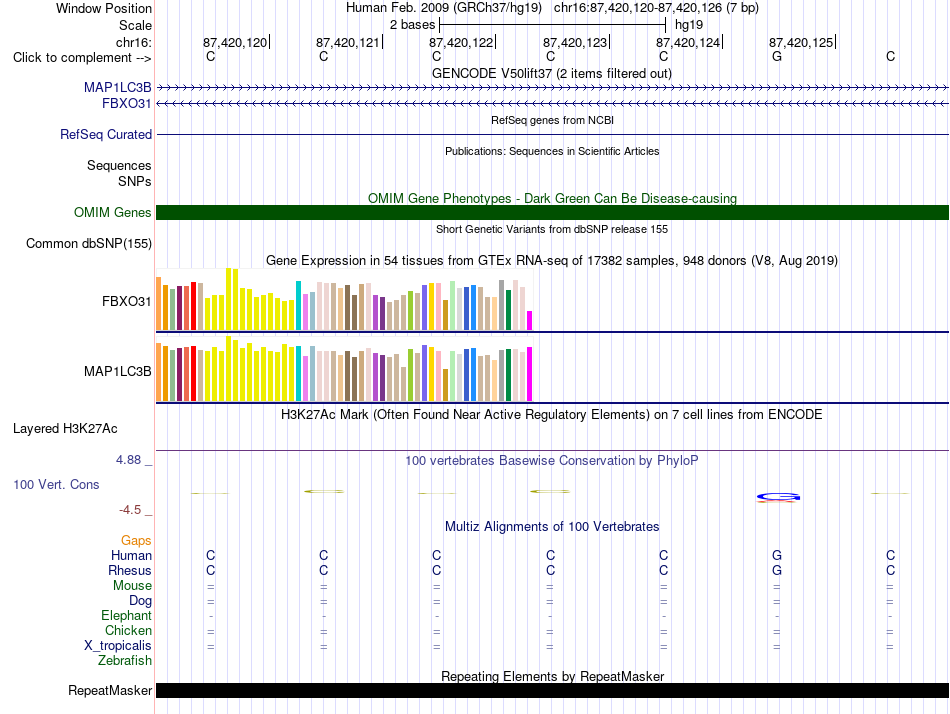Open the 100 Vert. Cons track label
The width and height of the screenshot is (950, 714).
[56, 484]
